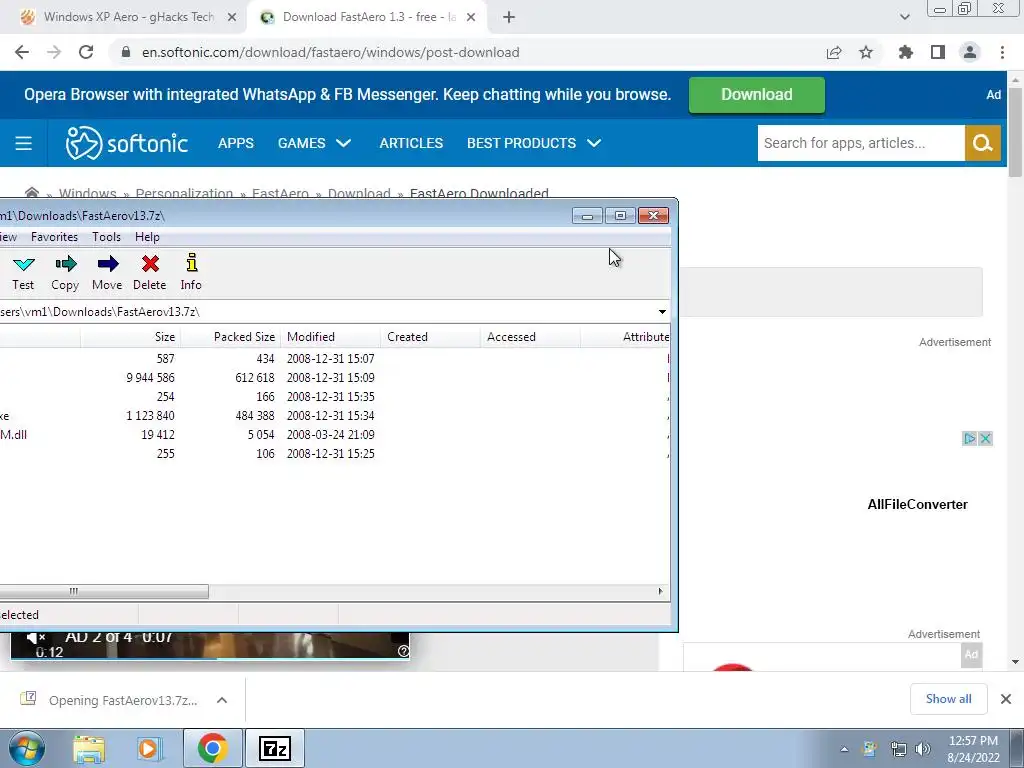The width and height of the screenshot is (1024, 768).
Task: Open Chrome tab search dropdown
Action: coord(904,17)
